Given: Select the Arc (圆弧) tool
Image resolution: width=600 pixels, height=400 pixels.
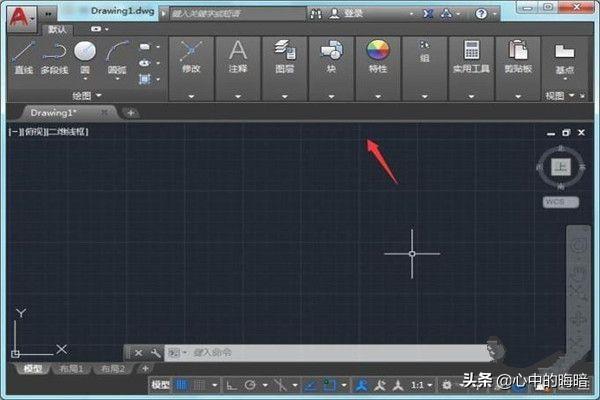Looking at the screenshot, I should pos(117,56).
